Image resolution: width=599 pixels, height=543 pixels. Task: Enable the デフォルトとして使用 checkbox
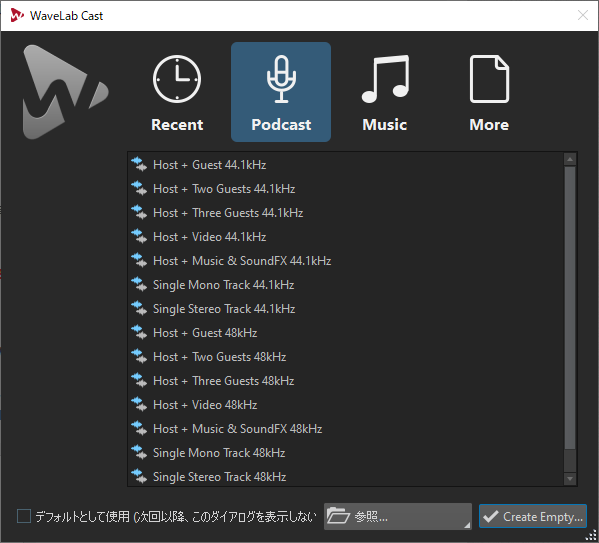24,516
